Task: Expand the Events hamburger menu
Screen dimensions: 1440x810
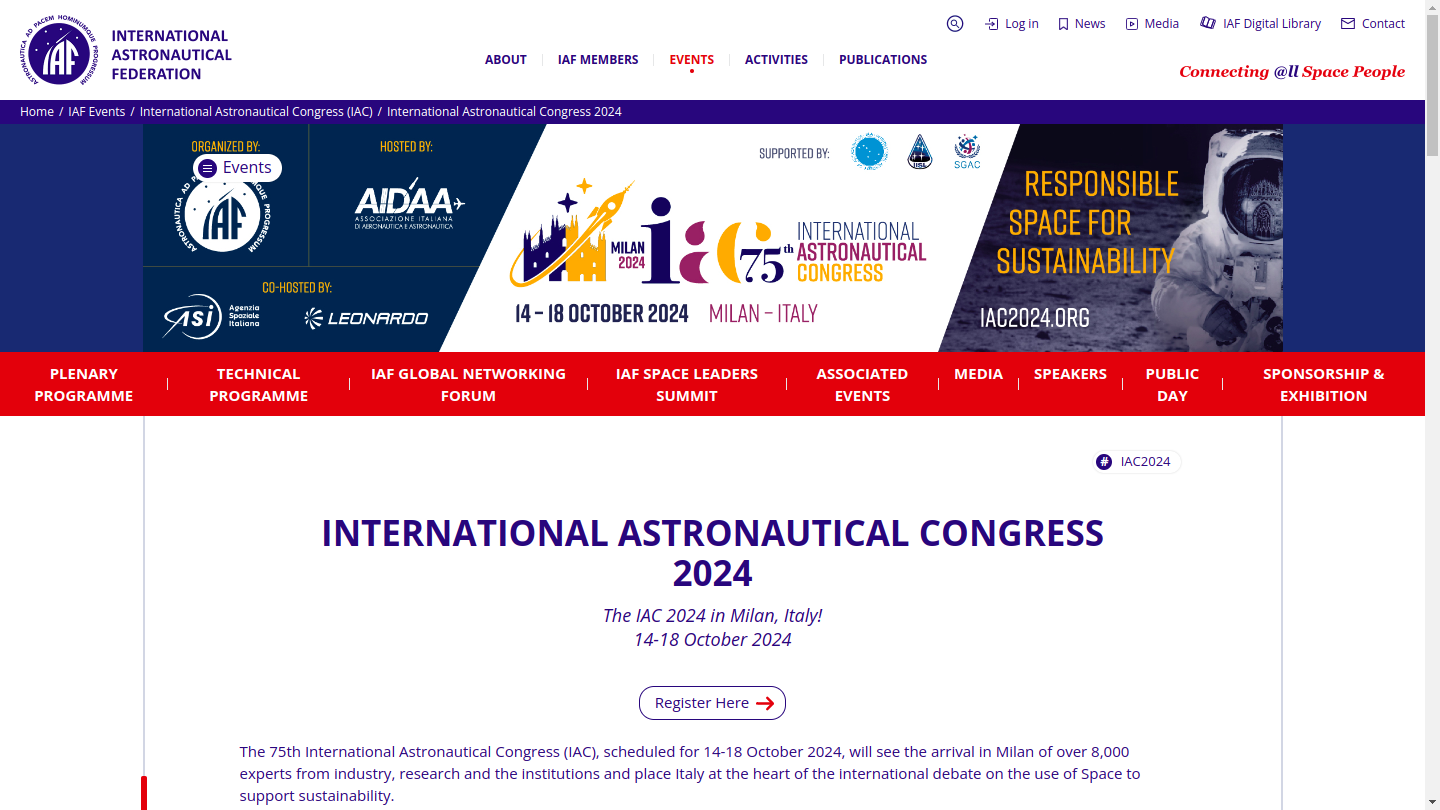Action: tap(237, 168)
